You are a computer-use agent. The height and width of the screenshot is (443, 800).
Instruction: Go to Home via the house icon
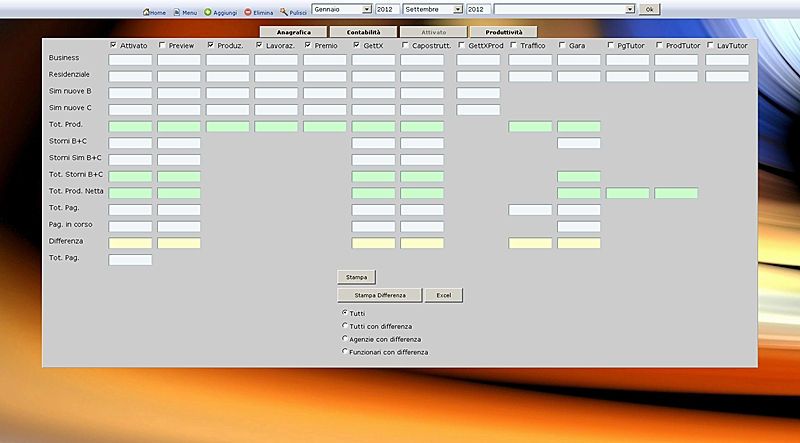146,12
